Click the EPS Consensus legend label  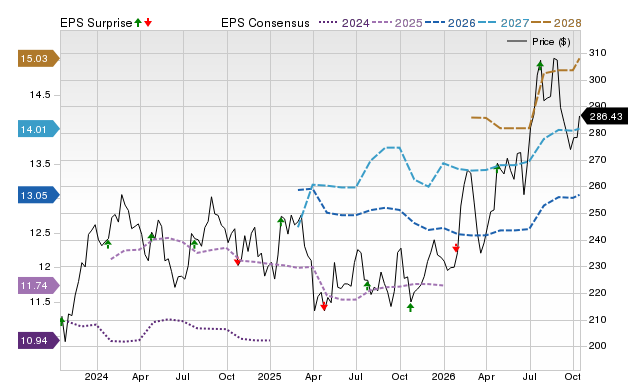tap(265, 23)
